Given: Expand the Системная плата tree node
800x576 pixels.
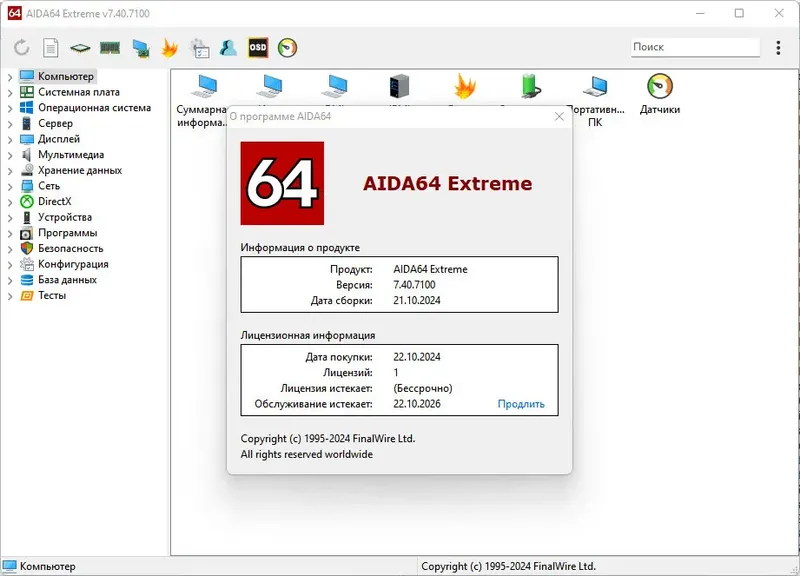Looking at the screenshot, I should [x=10, y=93].
